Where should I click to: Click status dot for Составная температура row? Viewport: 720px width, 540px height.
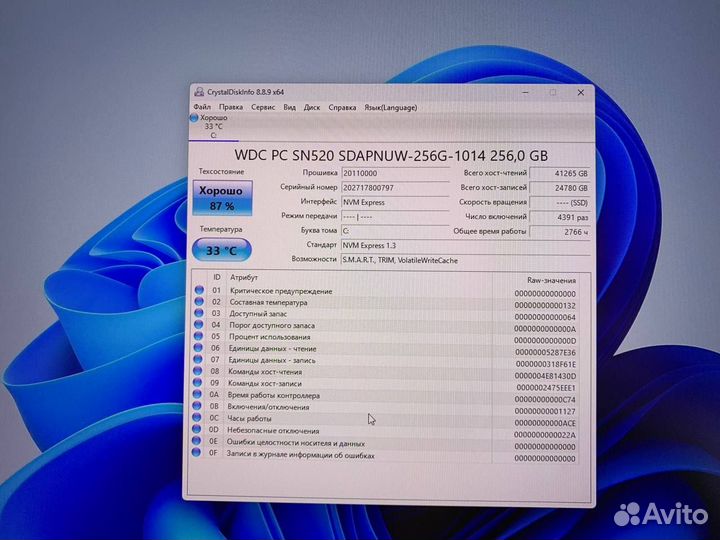click(x=199, y=302)
